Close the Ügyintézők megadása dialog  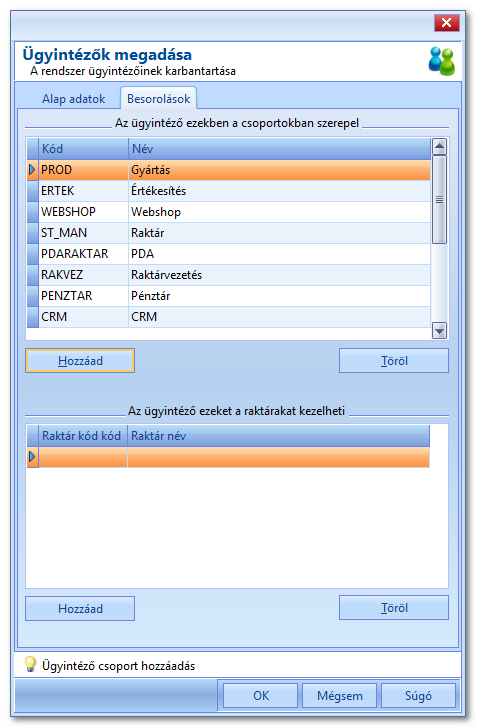(x=446, y=22)
